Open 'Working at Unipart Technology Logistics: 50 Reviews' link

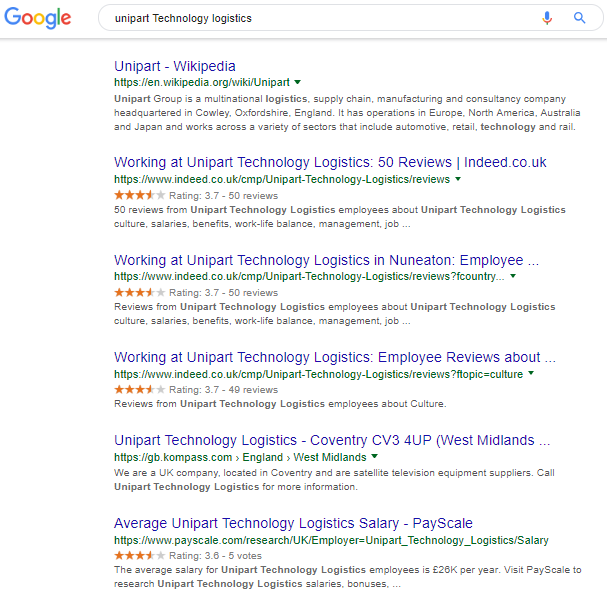330,162
